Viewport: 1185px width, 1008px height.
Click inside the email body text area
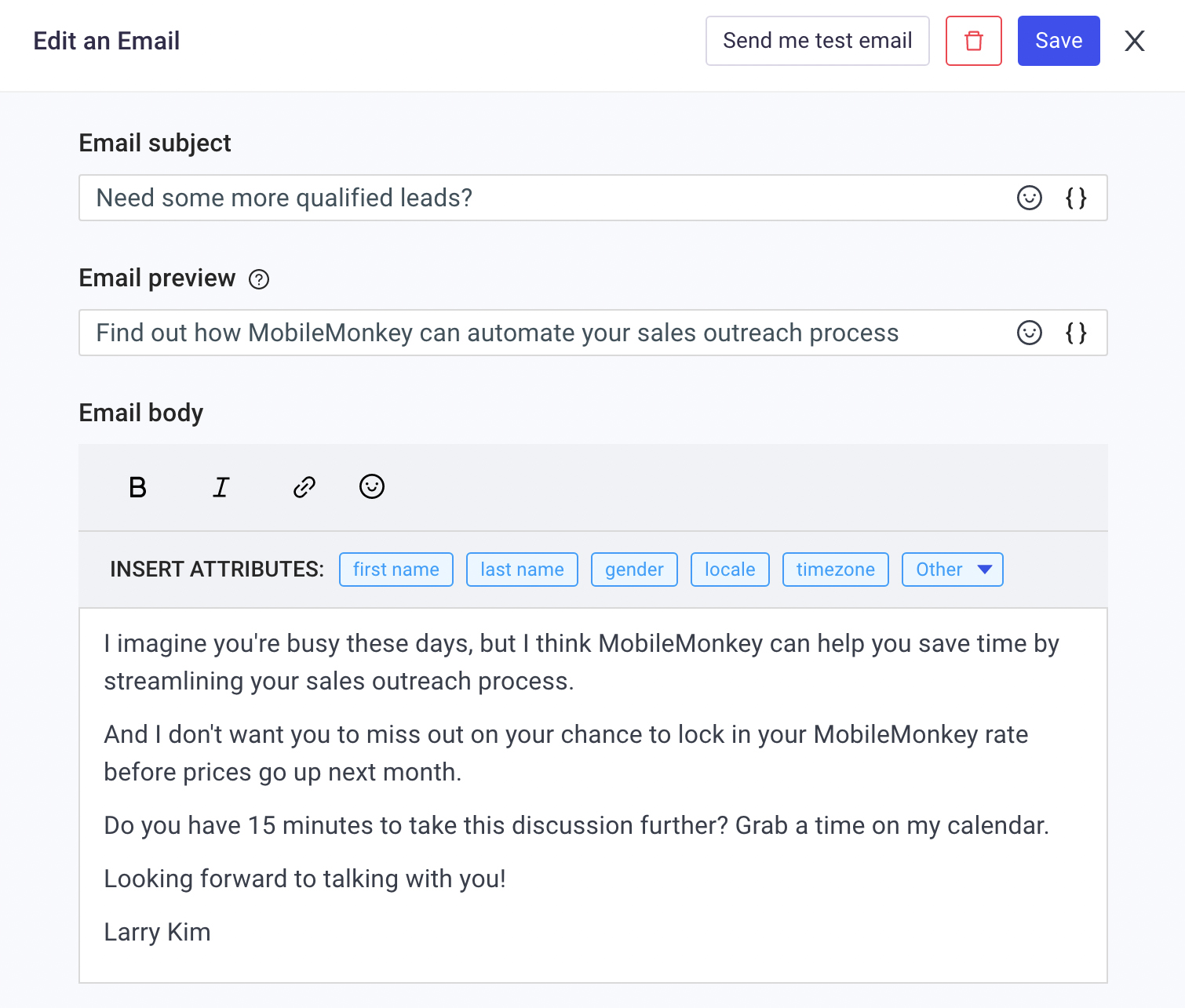coord(593,795)
